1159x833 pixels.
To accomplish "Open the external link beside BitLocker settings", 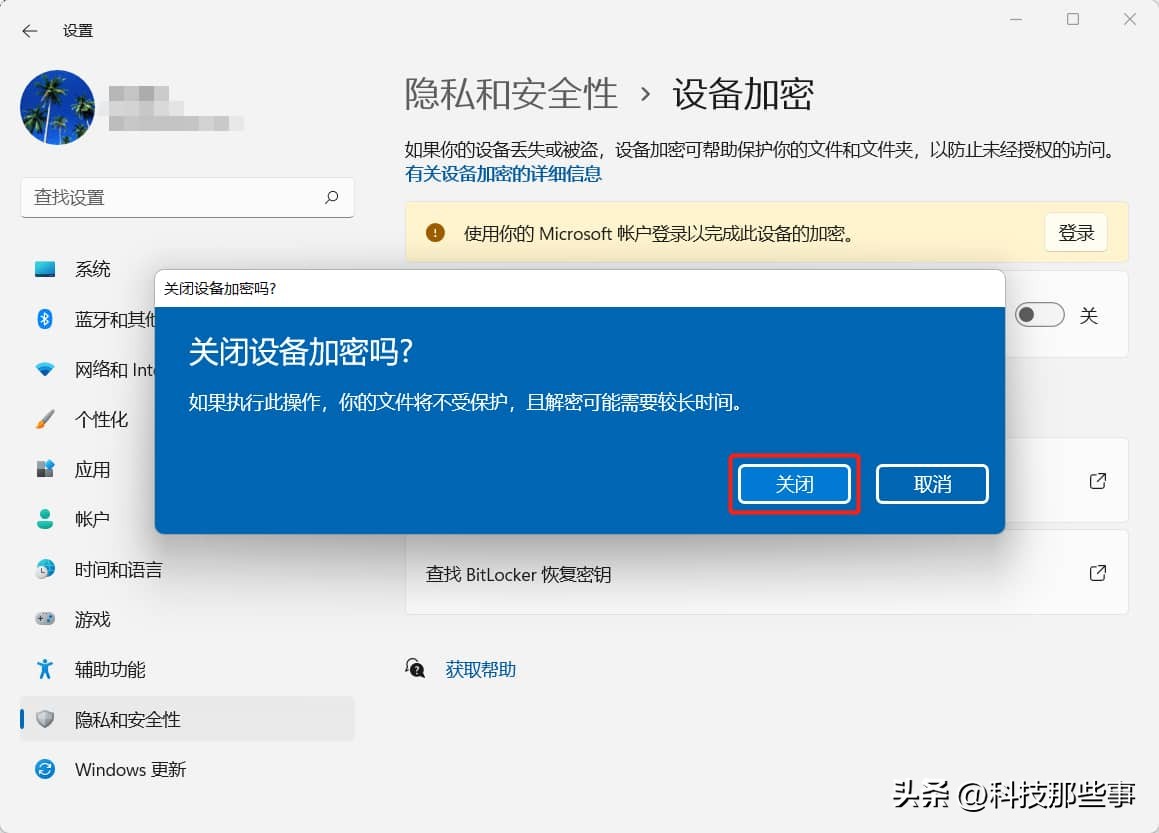I will [x=1097, y=480].
